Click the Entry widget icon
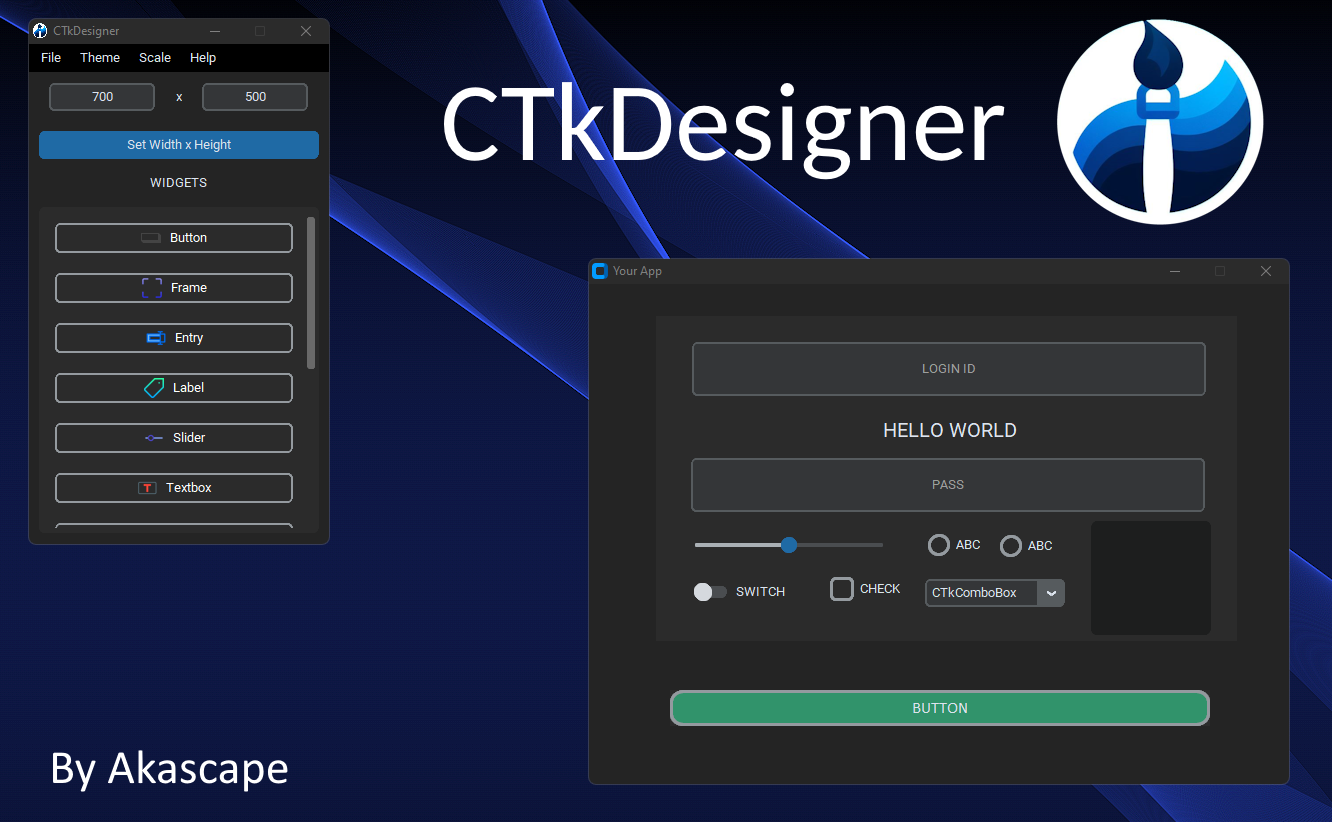This screenshot has height=822, width=1332. 156,338
